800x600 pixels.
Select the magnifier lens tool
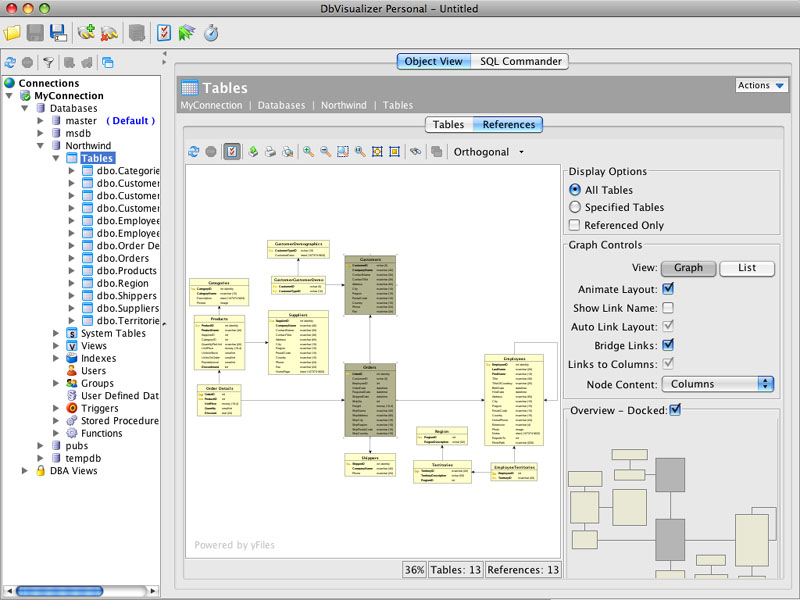click(x=360, y=152)
